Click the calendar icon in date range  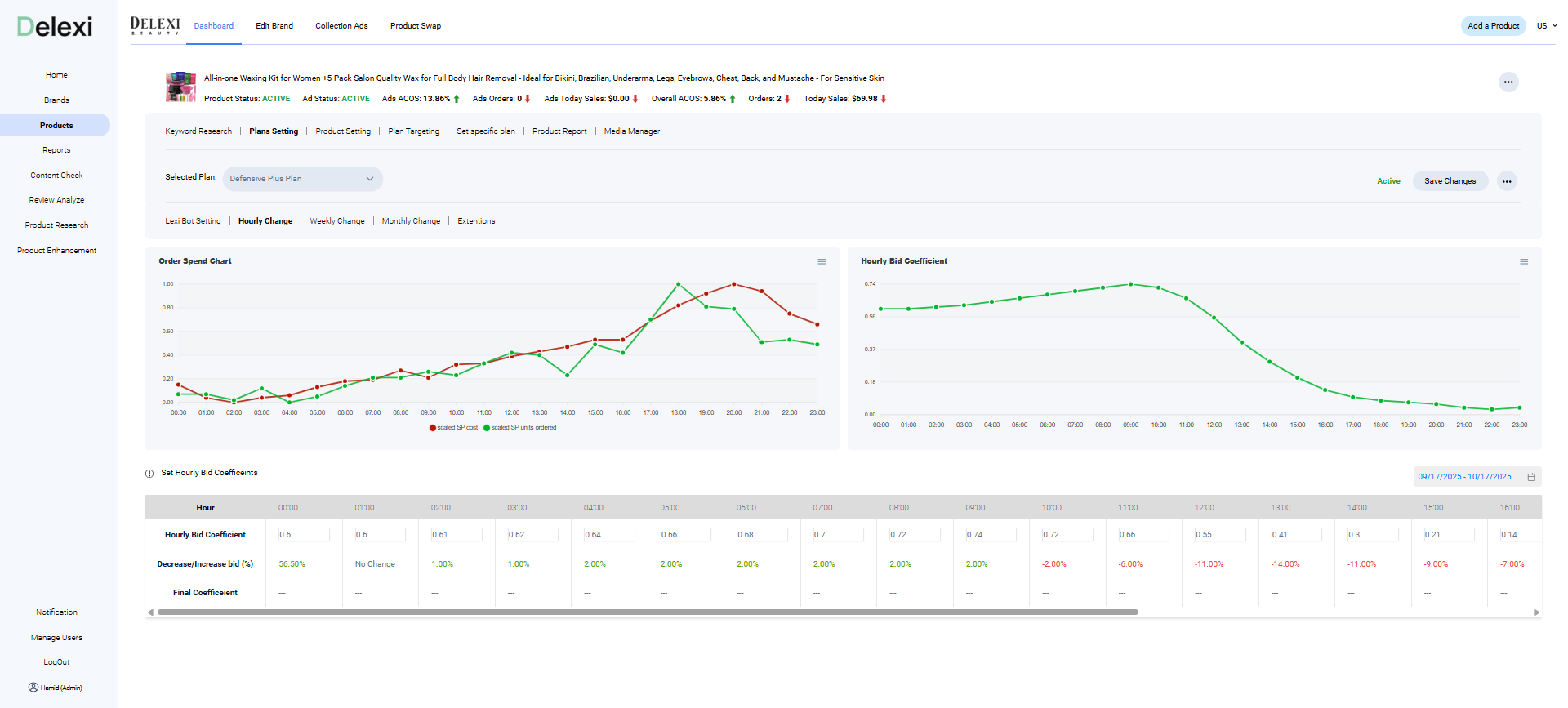coord(1531,477)
